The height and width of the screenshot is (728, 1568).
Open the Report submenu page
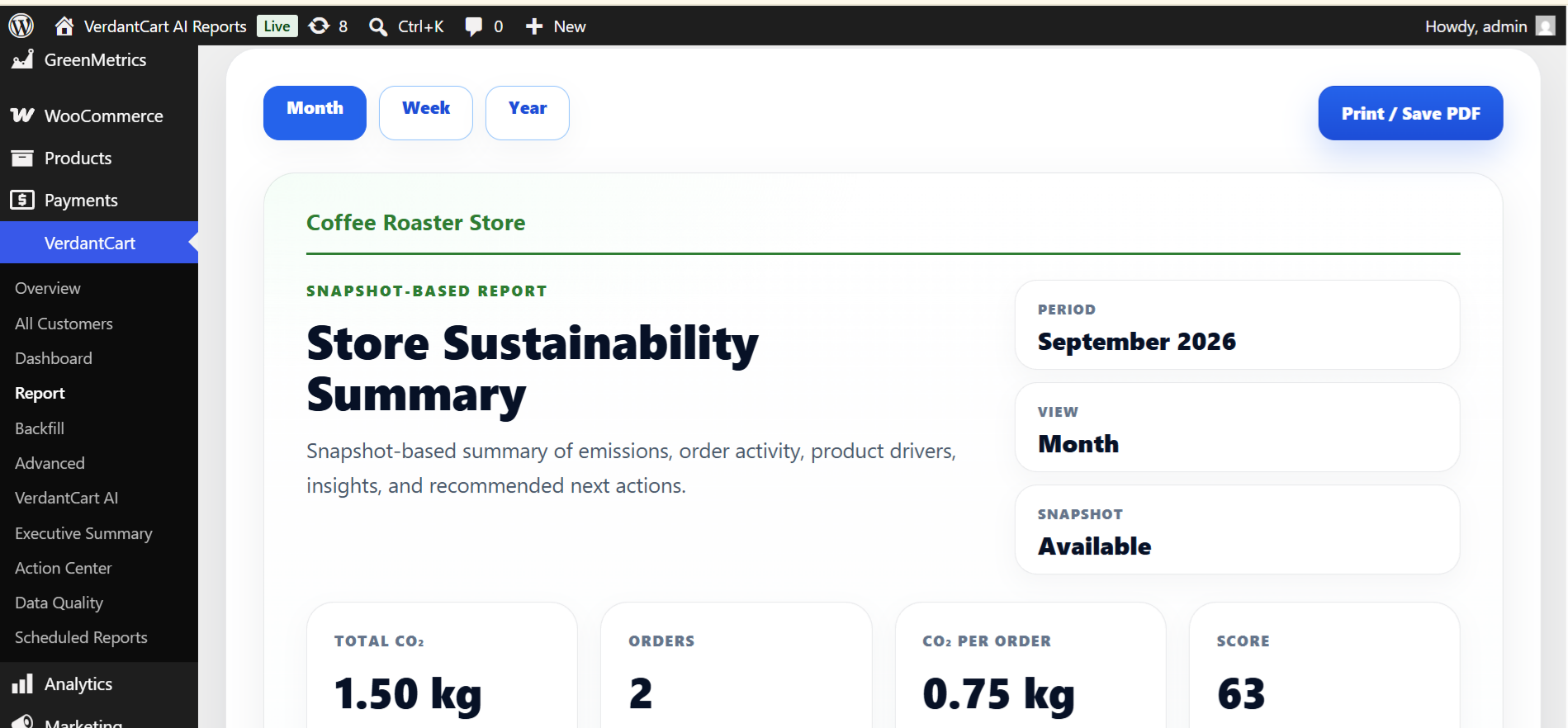pyautogui.click(x=40, y=393)
